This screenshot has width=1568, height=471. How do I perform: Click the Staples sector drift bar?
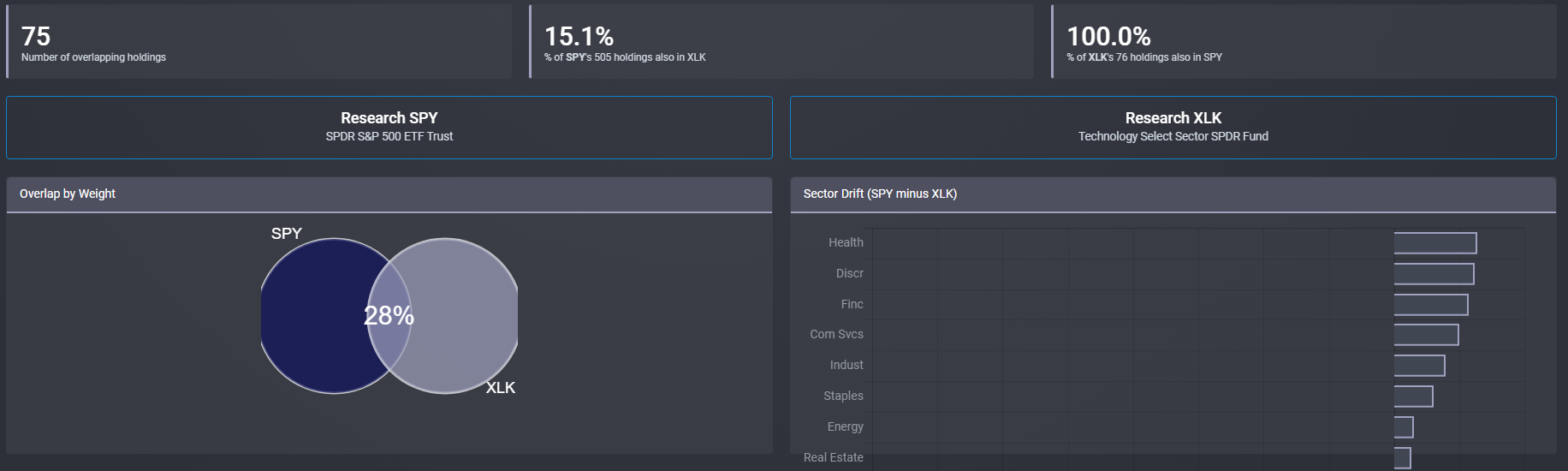tap(1413, 396)
